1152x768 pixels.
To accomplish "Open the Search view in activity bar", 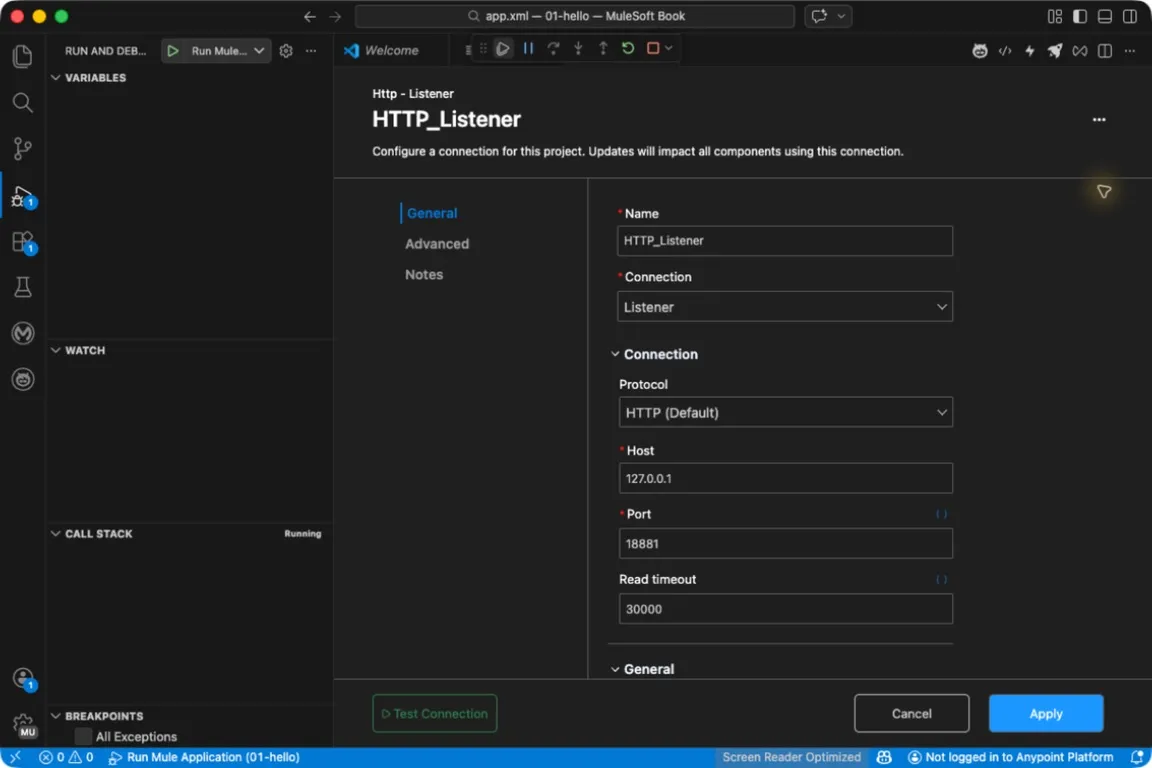I will click(x=23, y=102).
